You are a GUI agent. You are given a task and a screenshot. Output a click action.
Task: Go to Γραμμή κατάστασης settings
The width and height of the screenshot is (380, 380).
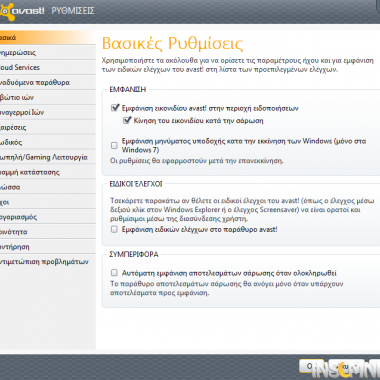click(x=47, y=172)
